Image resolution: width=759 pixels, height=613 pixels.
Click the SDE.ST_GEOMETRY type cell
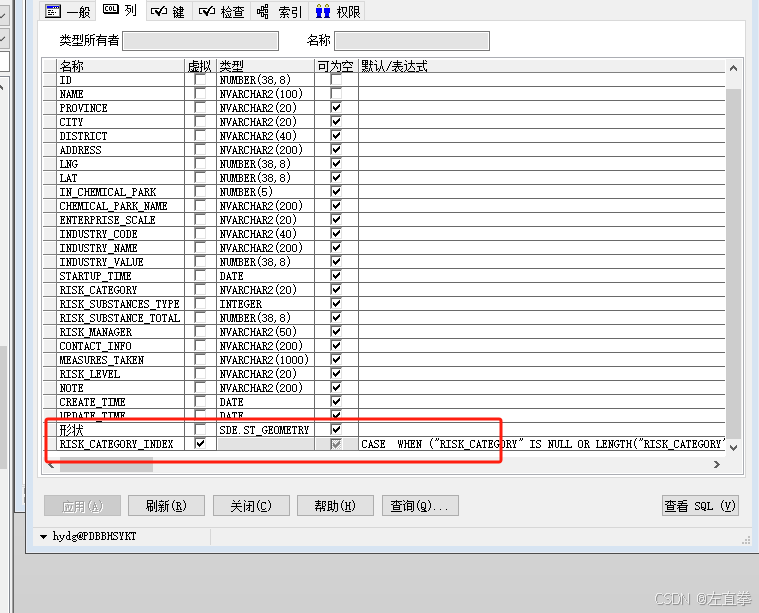point(265,429)
